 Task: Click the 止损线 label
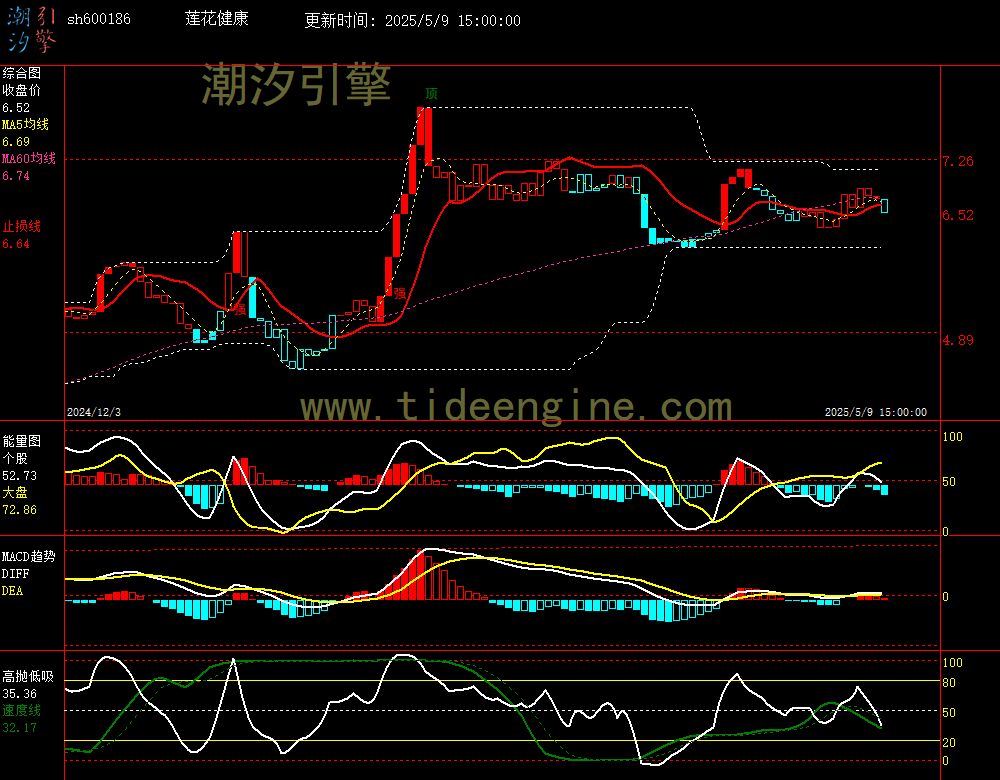click(21, 226)
